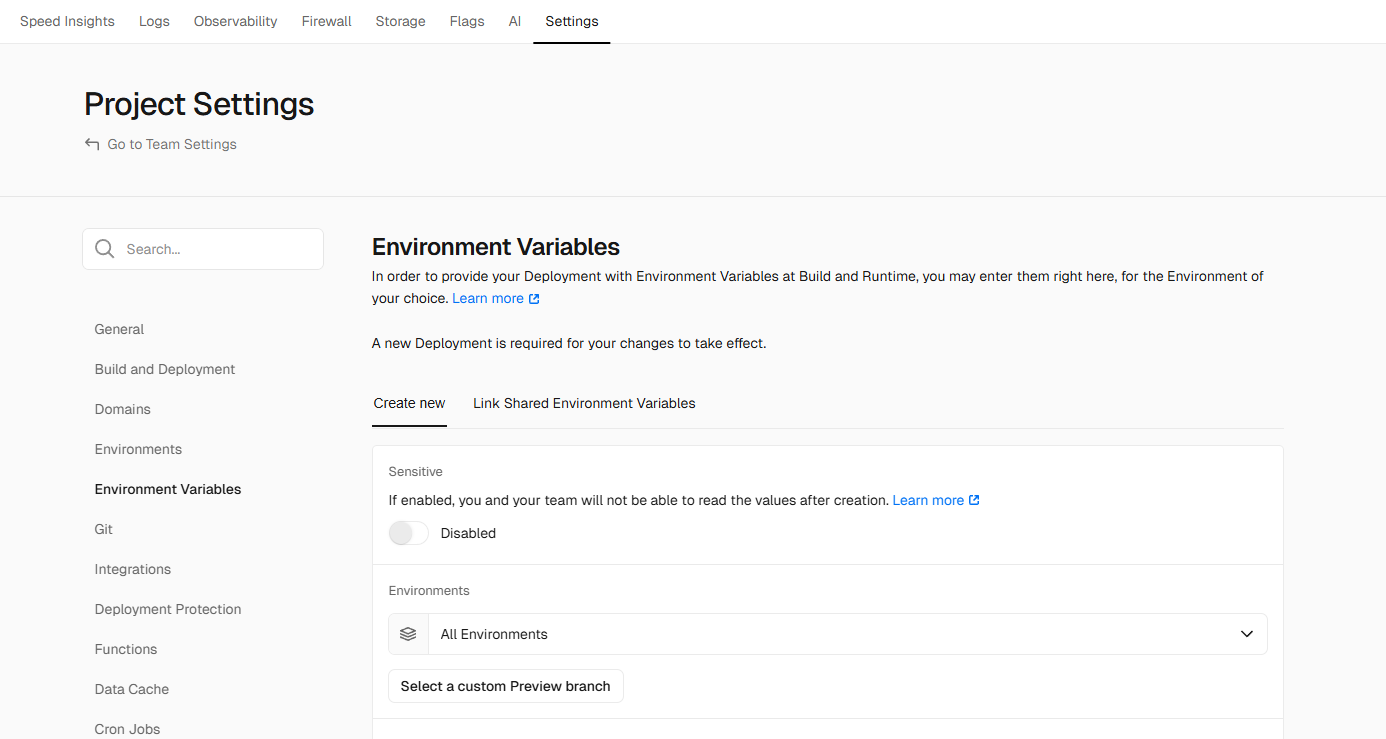Select the Create new tab

pos(409,403)
